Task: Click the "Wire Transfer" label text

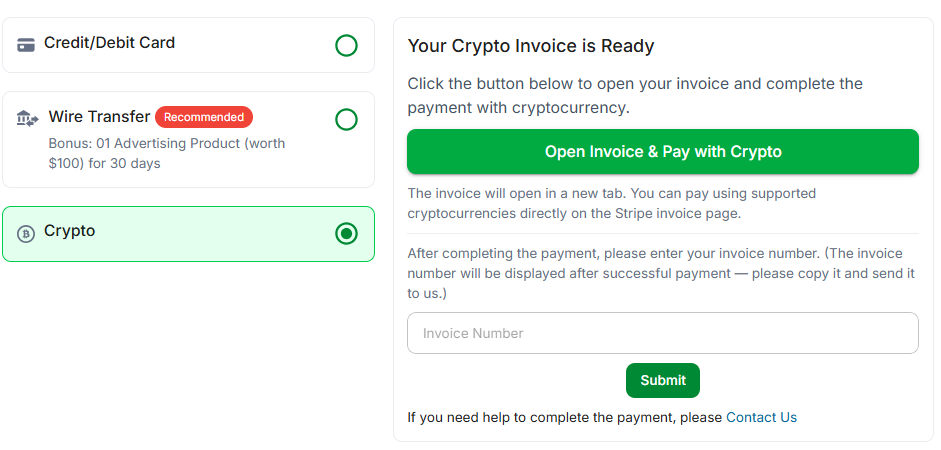Action: 99,117
